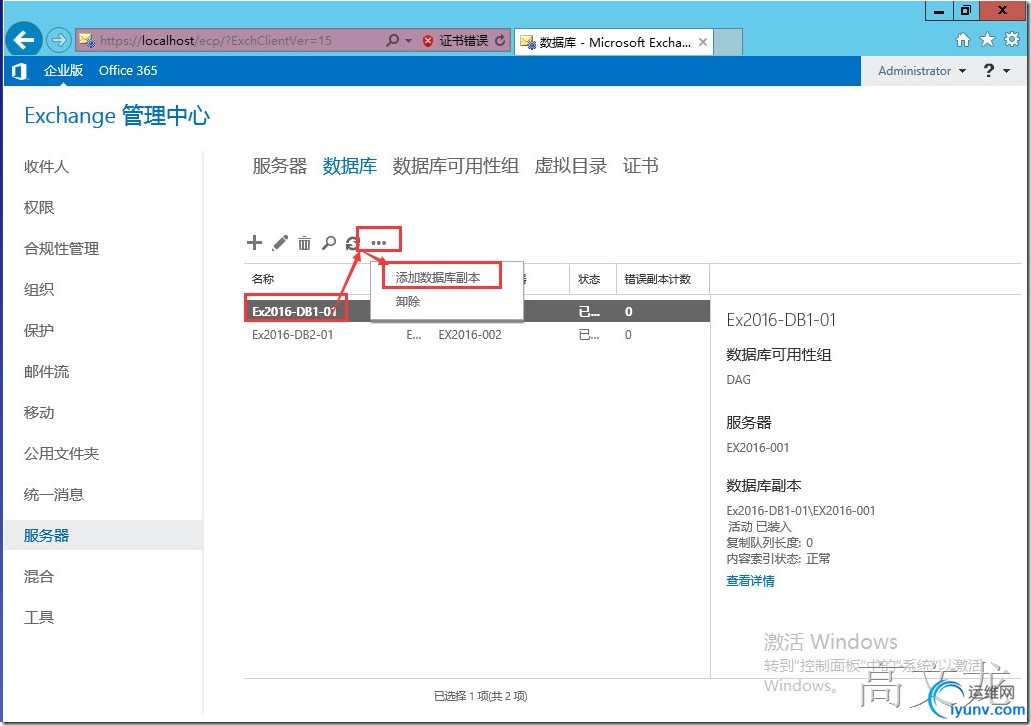This screenshot has height=726, width=1031.
Task: Open 保护 in the sidebar
Action: 39,330
